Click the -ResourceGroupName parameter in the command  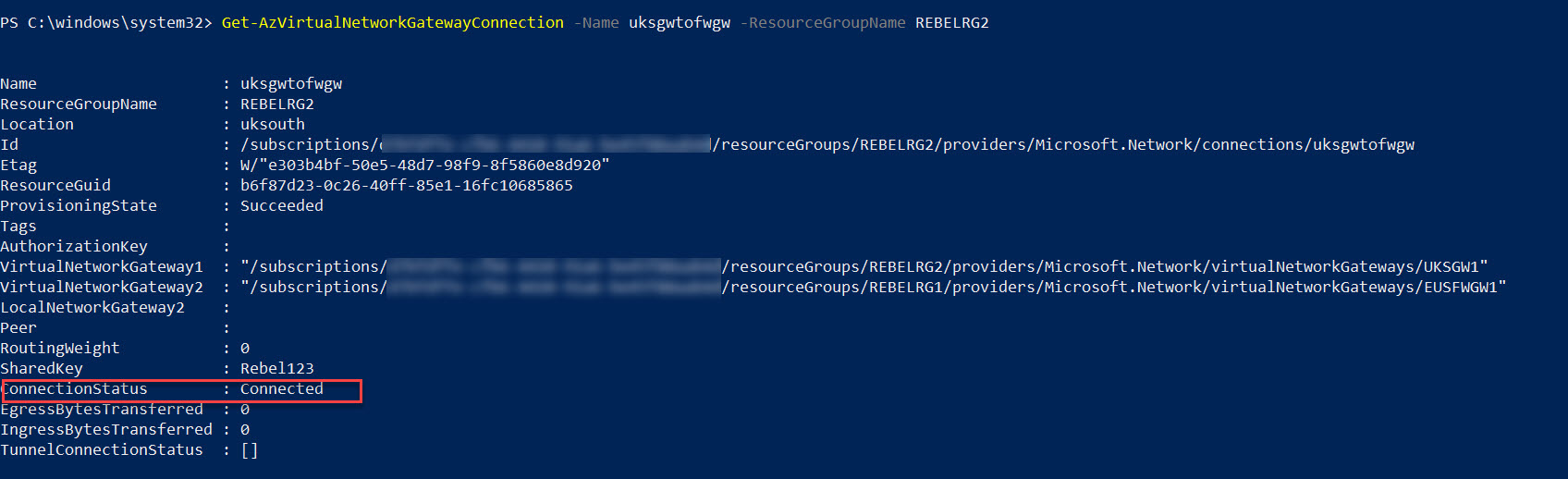(x=822, y=23)
